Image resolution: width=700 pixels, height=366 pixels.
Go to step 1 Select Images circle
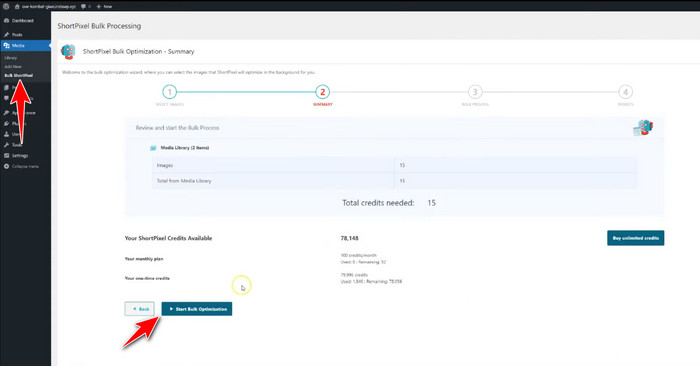click(x=170, y=92)
